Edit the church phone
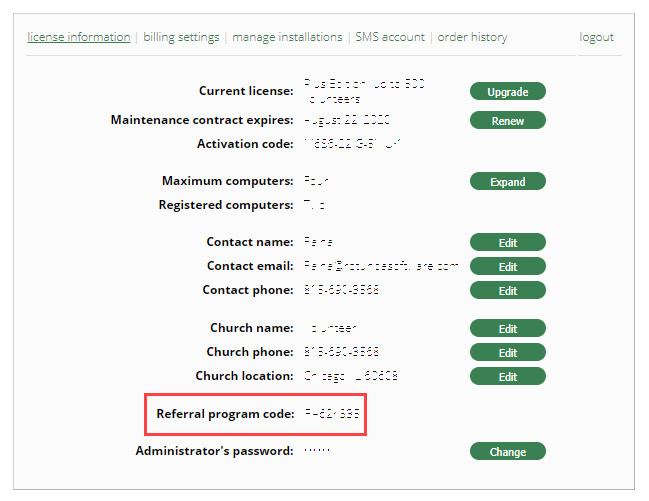649x501 pixels. (x=507, y=353)
